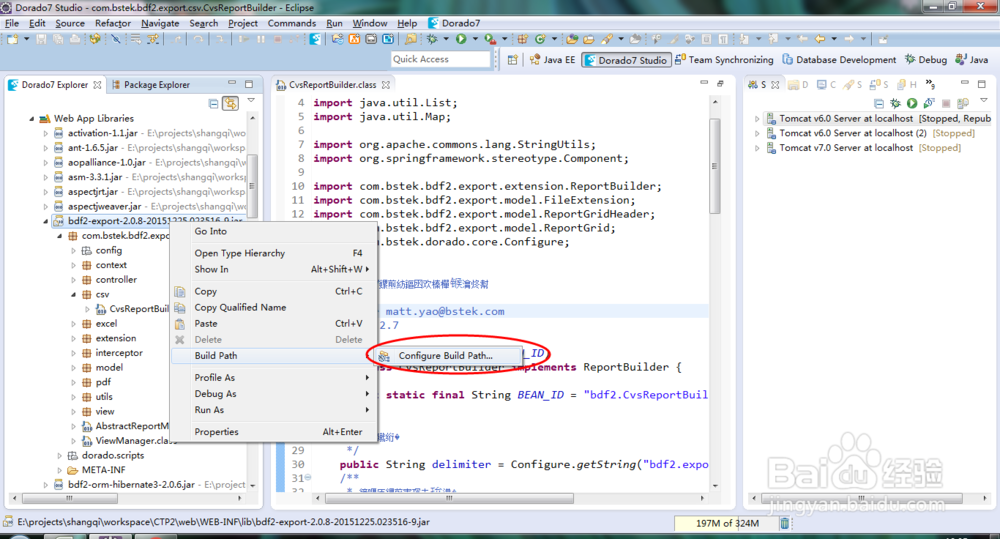Open the Run toolbar dropdown arrow
The width and height of the screenshot is (1000, 539).
475,40
